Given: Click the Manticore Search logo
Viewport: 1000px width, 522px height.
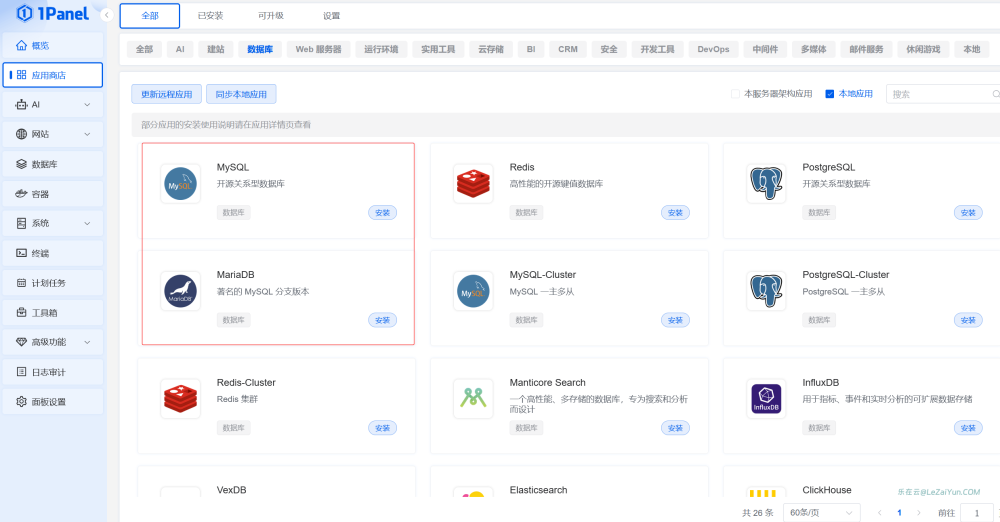Looking at the screenshot, I should 473,399.
